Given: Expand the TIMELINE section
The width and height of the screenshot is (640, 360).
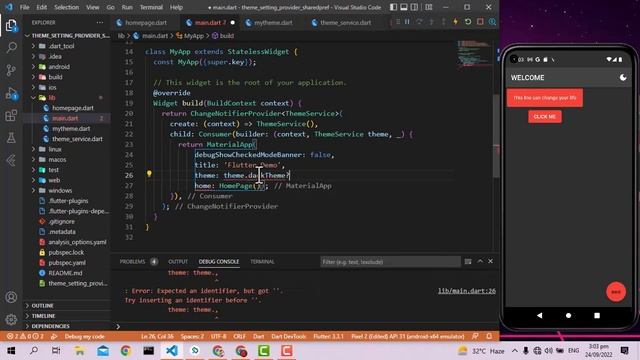Looking at the screenshot, I should [43, 316].
